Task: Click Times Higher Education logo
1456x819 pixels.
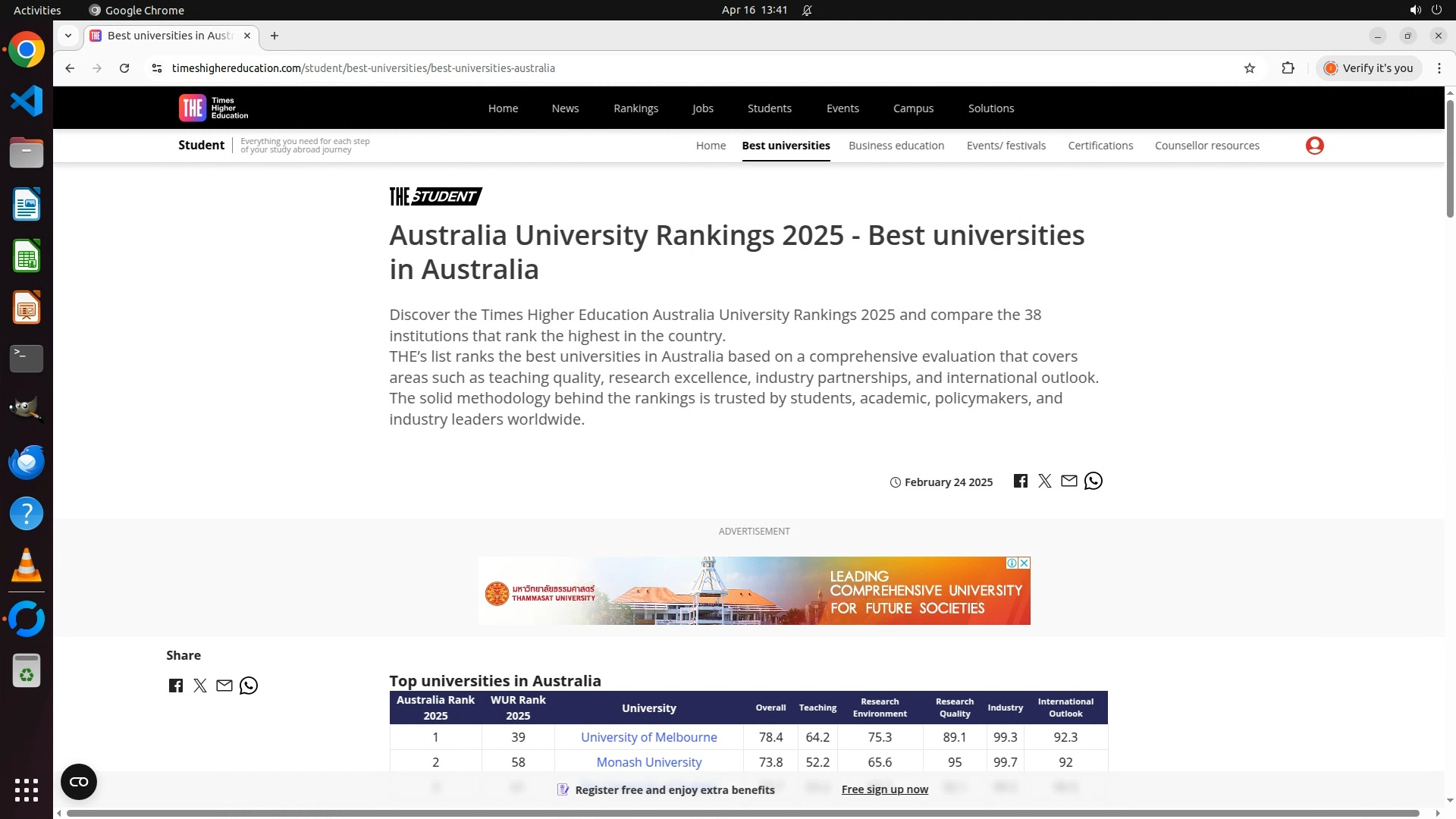Action: 214,108
